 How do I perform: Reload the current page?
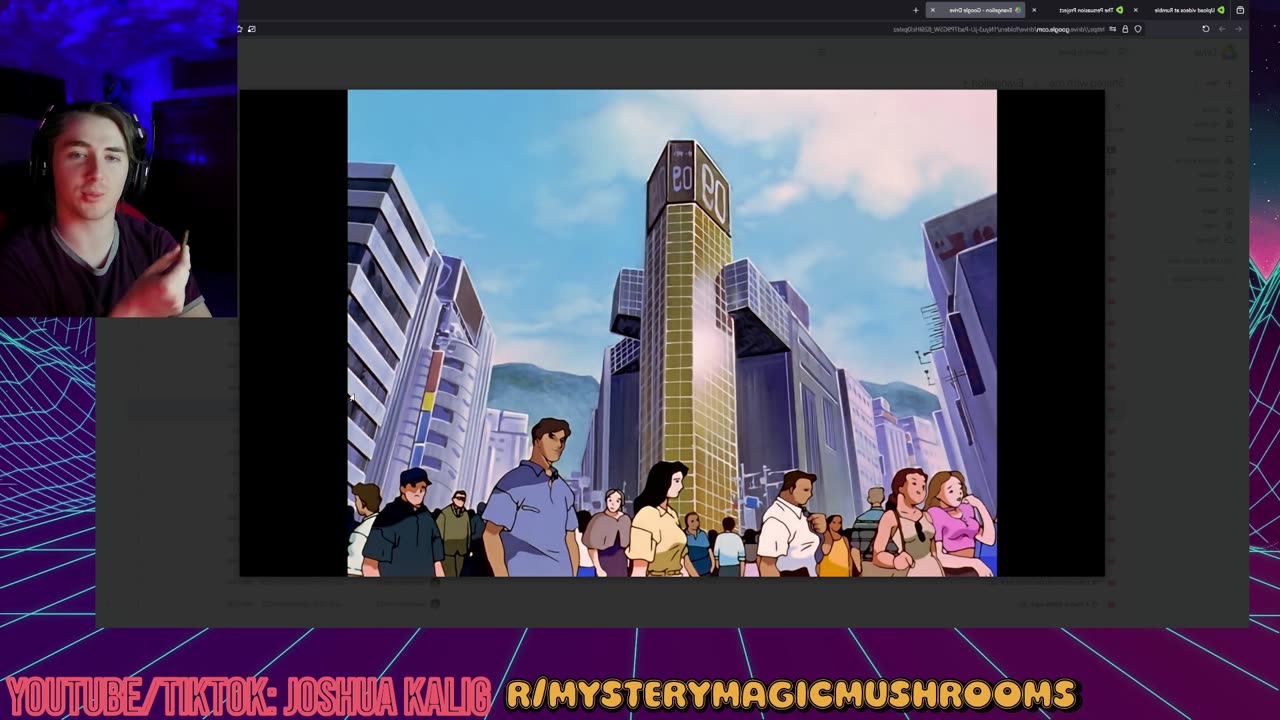[x=1206, y=29]
